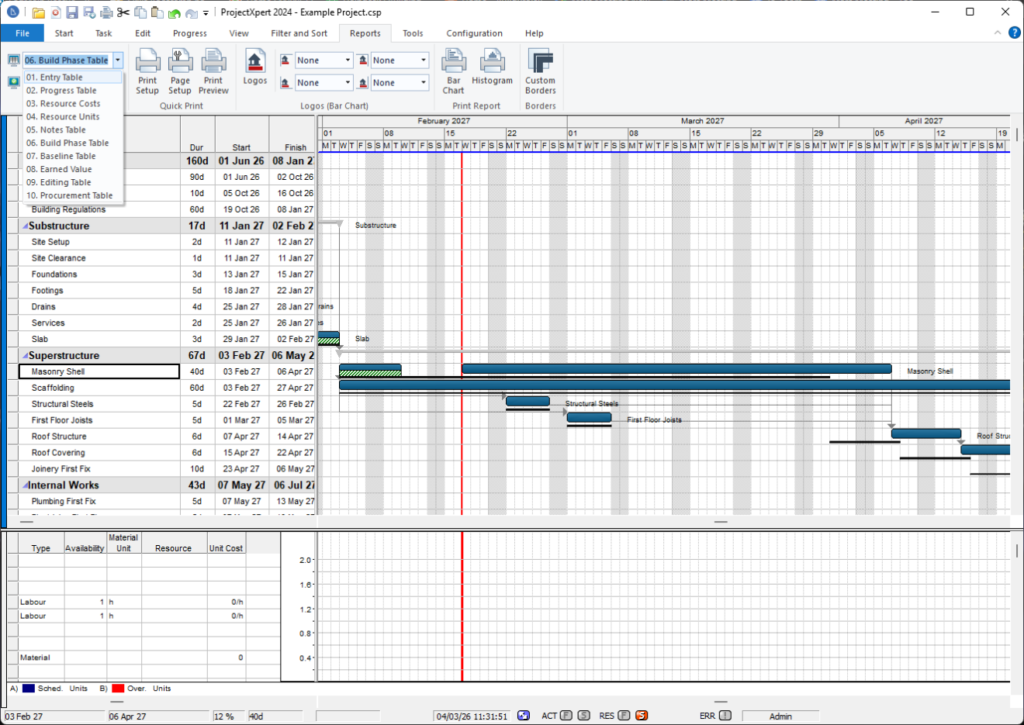The height and width of the screenshot is (725, 1024).
Task: Click the Cut scissors icon
Action: pyautogui.click(x=123, y=12)
